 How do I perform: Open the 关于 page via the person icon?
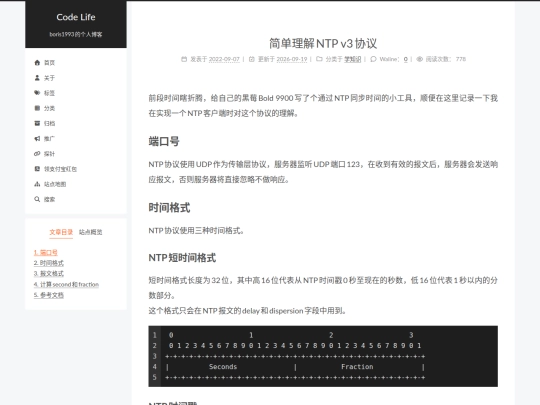tap(37, 77)
